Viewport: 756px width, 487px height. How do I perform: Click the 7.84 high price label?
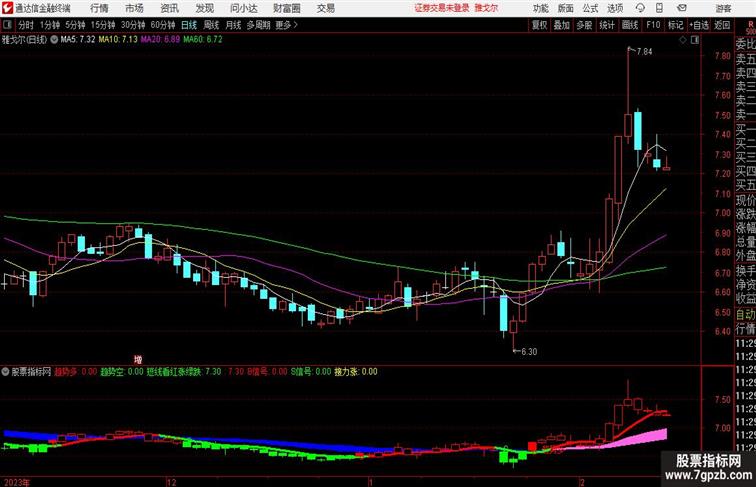tap(644, 52)
